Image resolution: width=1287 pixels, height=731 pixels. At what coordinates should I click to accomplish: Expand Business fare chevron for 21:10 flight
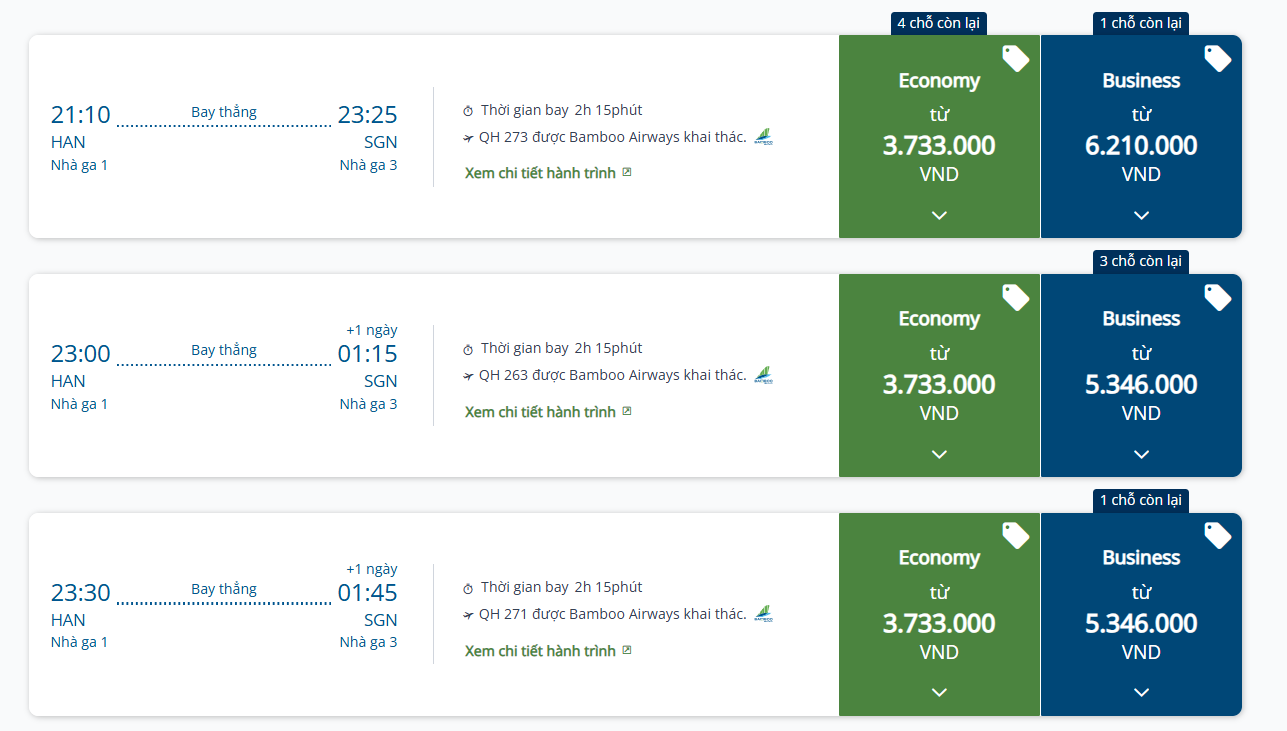(1141, 215)
